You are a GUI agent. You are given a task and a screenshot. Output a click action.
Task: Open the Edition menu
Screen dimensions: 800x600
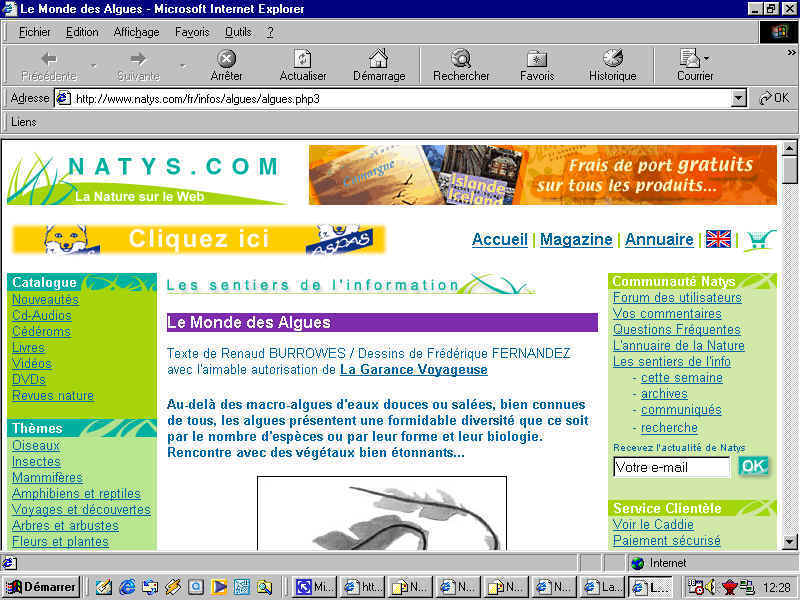tap(82, 32)
